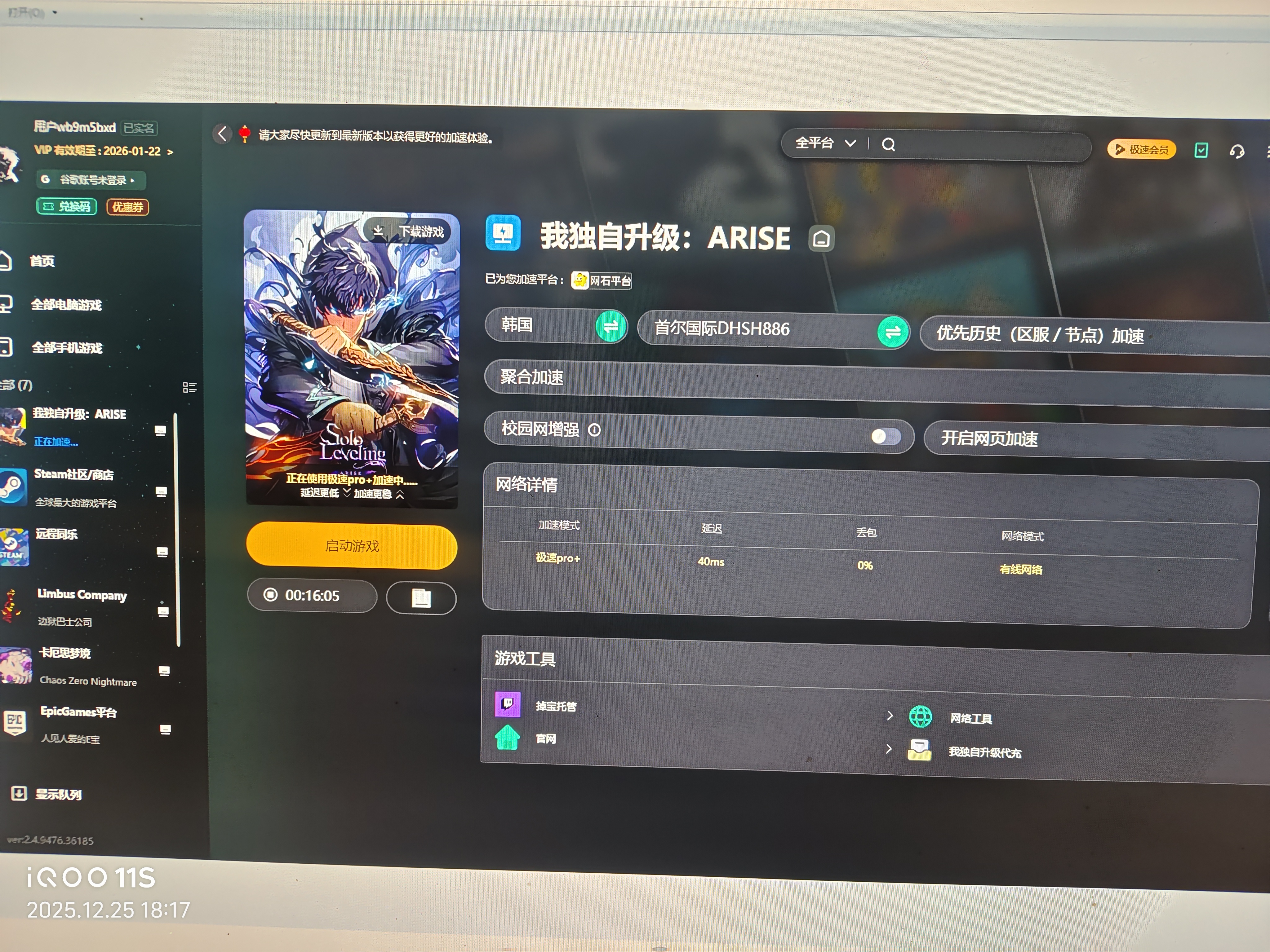Go to 首页 in the sidebar
The image size is (1270, 952).
42,261
